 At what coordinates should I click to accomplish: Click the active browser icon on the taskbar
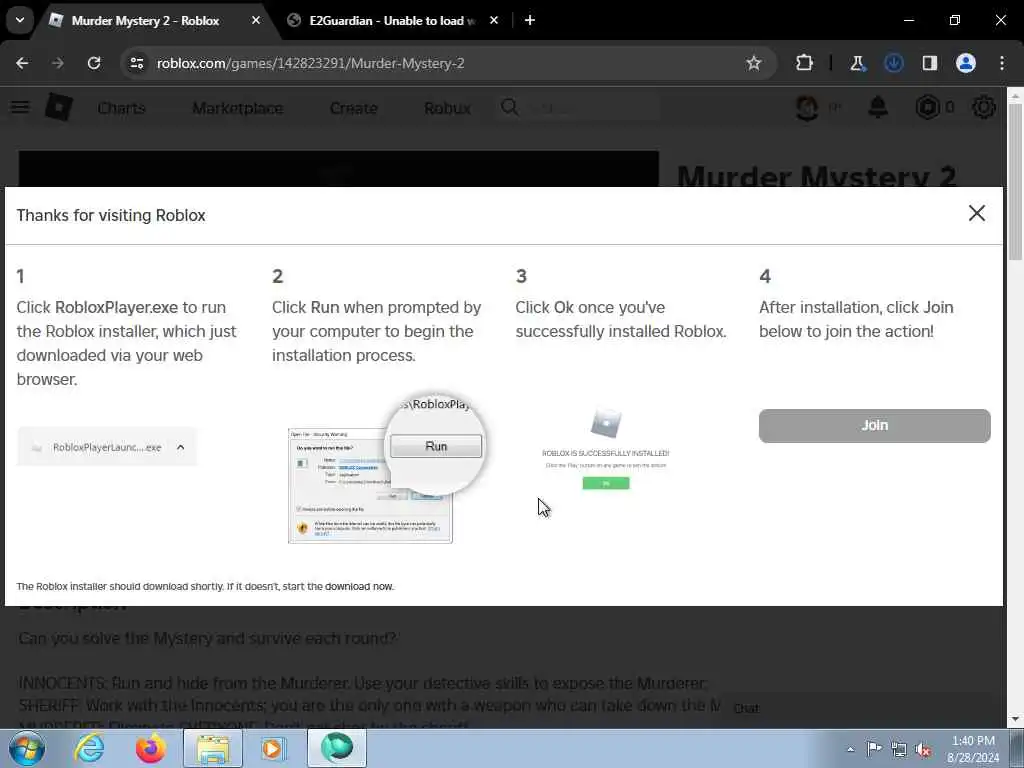click(337, 748)
